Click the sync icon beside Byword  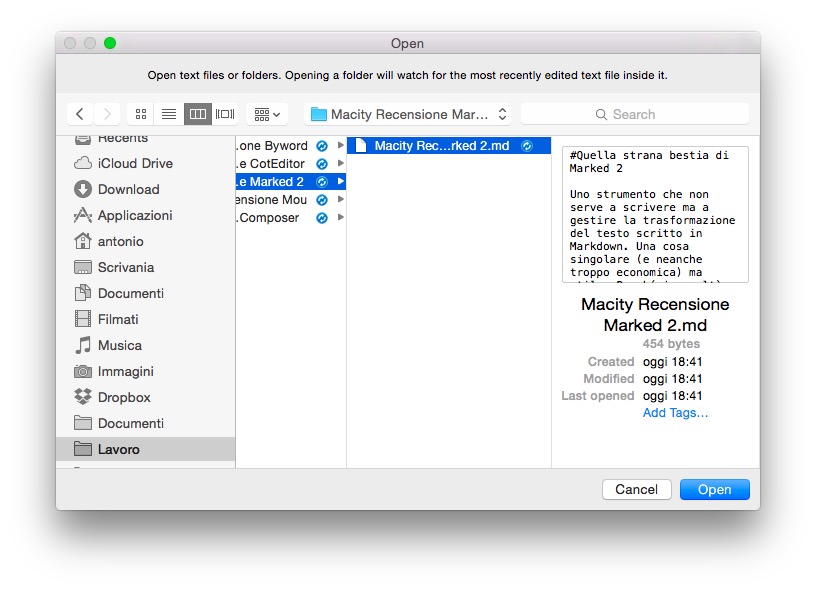click(322, 146)
